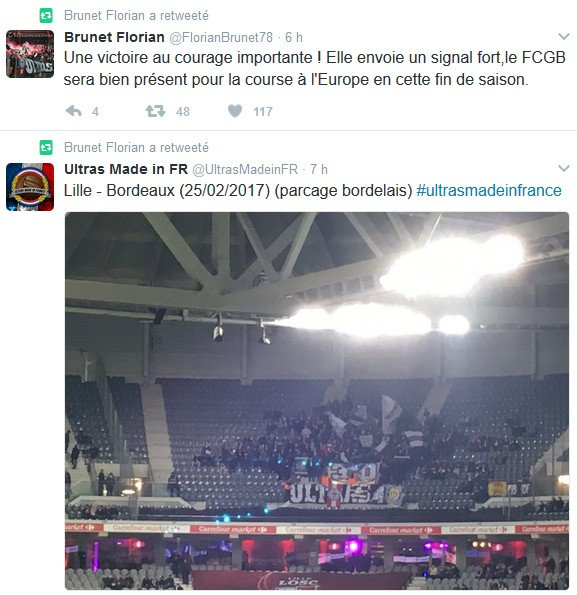Expand options chevron on Ultras Made in FR tweet
Viewport: 577px width, 595px height.
pos(564,168)
